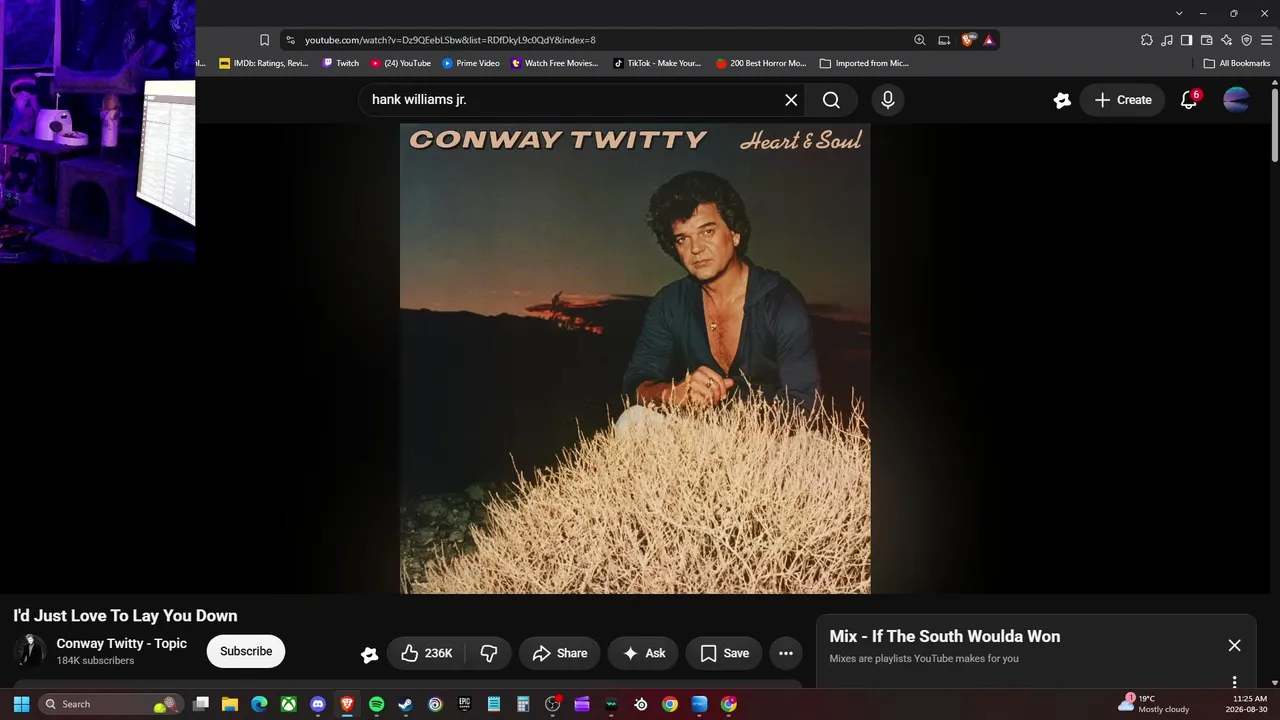The height and width of the screenshot is (720, 1280).
Task: Click the Windows taskbar Search box
Action: pos(110,704)
